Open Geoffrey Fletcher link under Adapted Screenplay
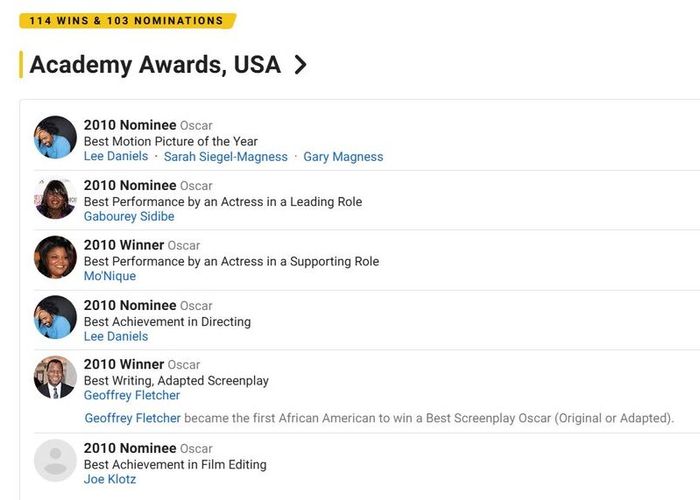Image resolution: width=700 pixels, height=500 pixels. 132,396
